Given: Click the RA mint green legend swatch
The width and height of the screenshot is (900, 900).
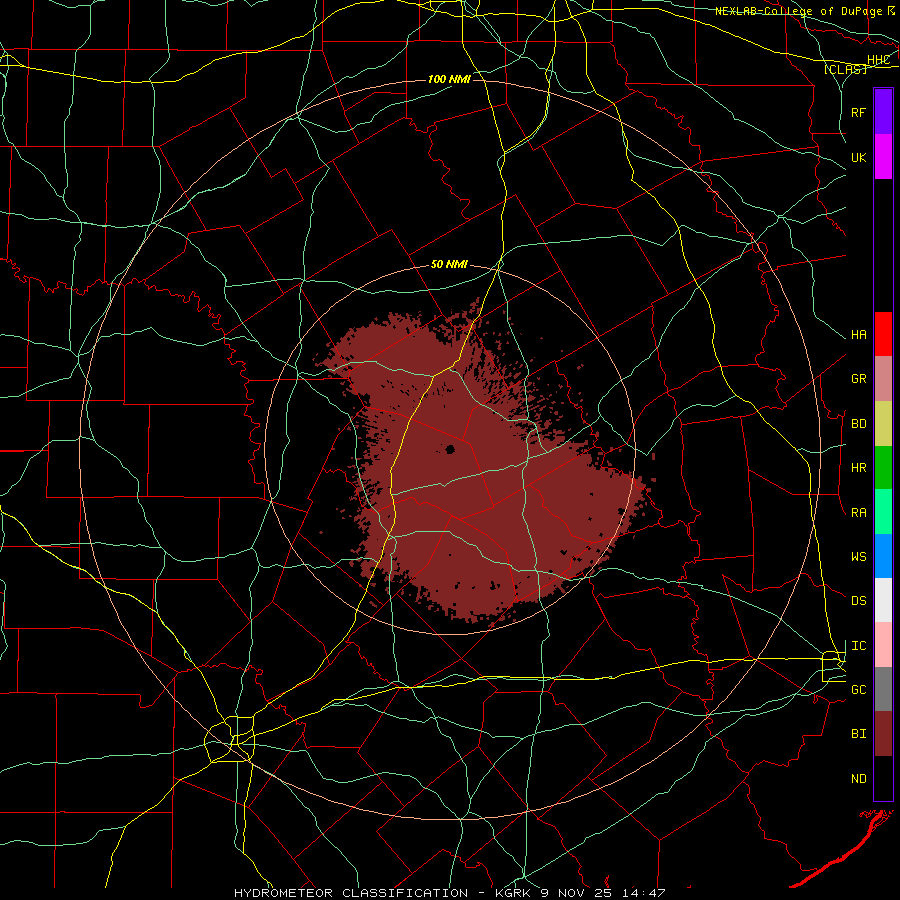Looking at the screenshot, I should point(883,512).
